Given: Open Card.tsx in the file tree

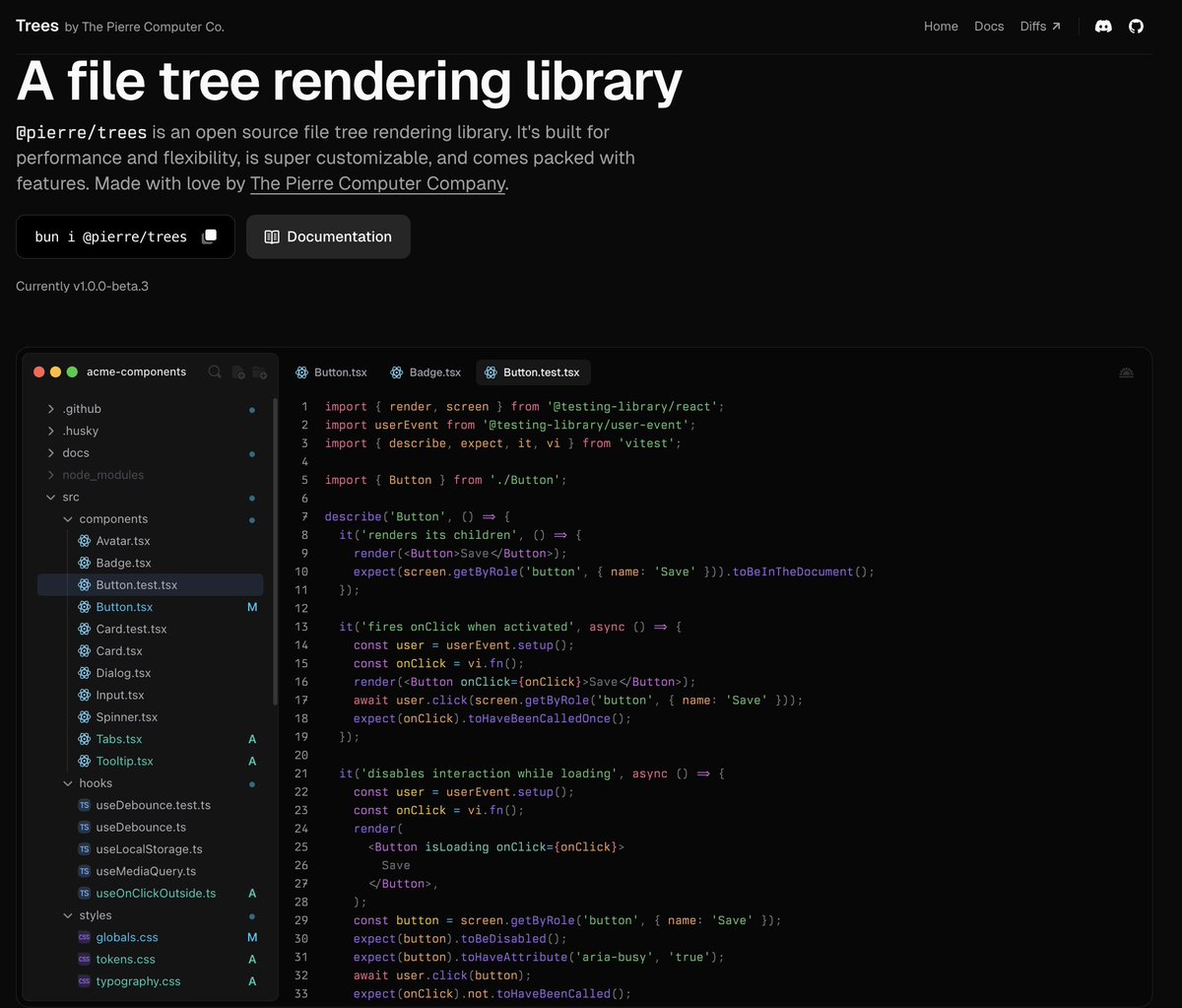Looking at the screenshot, I should click(150, 651).
